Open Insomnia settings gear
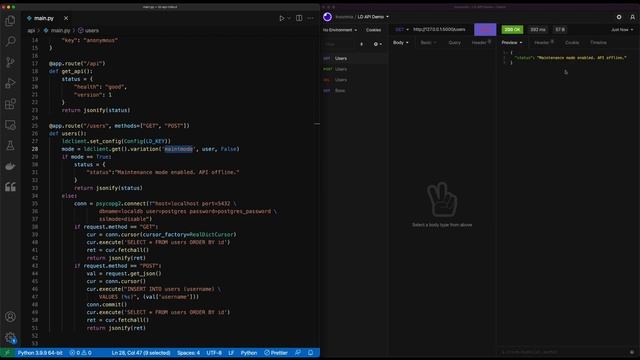This screenshot has height=360, width=640. pyautogui.click(x=619, y=17)
